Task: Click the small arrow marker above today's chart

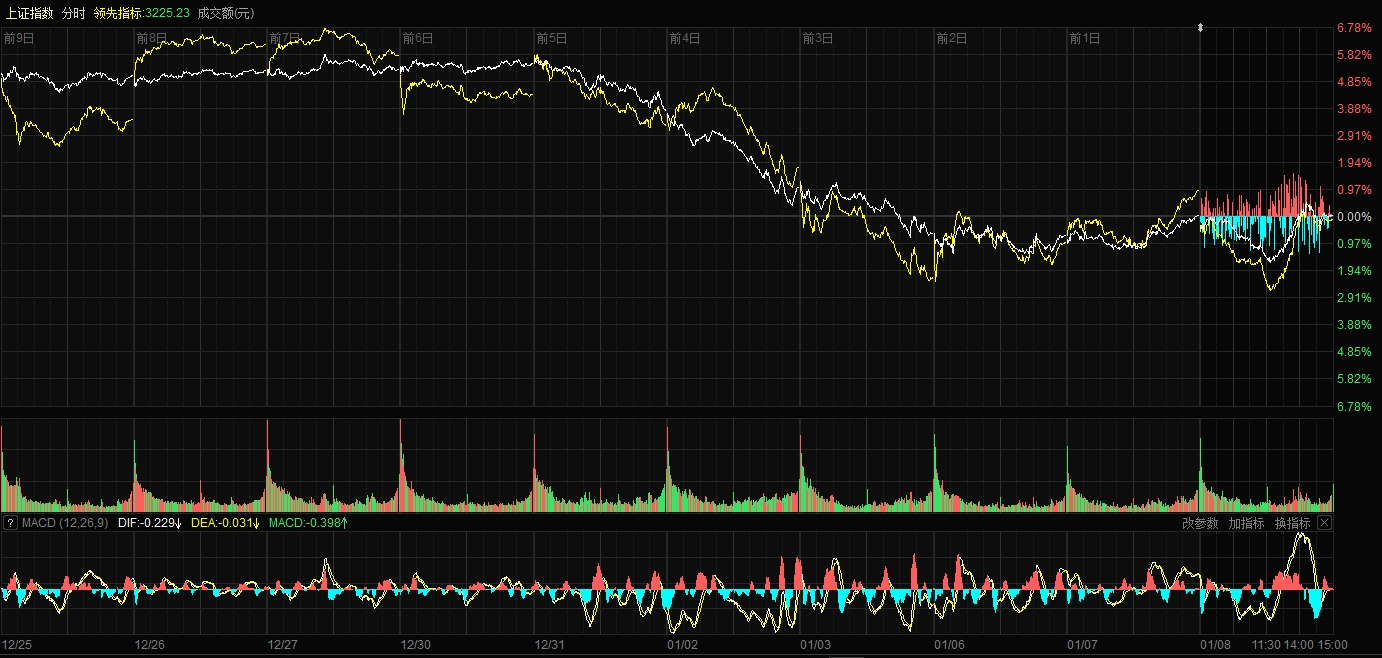Action: [1200, 28]
